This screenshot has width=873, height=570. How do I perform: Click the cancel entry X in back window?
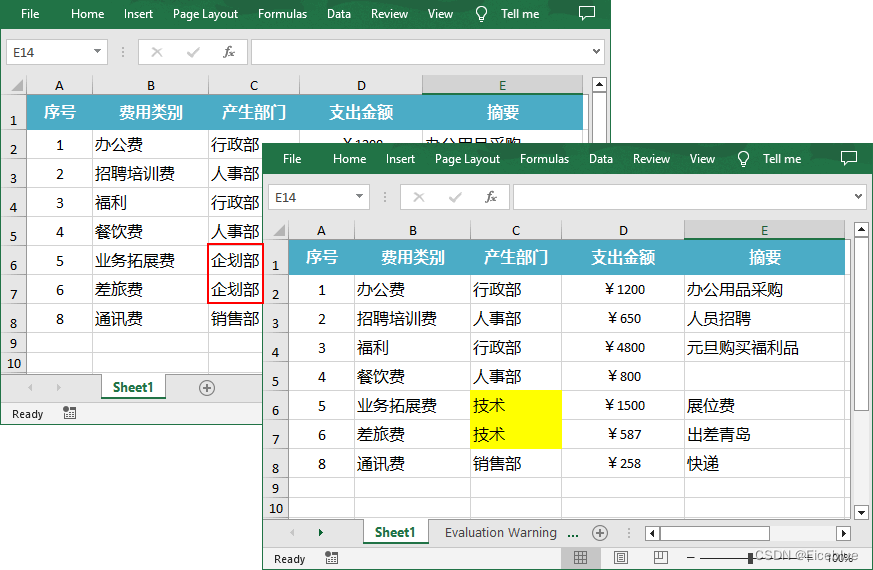click(x=157, y=52)
